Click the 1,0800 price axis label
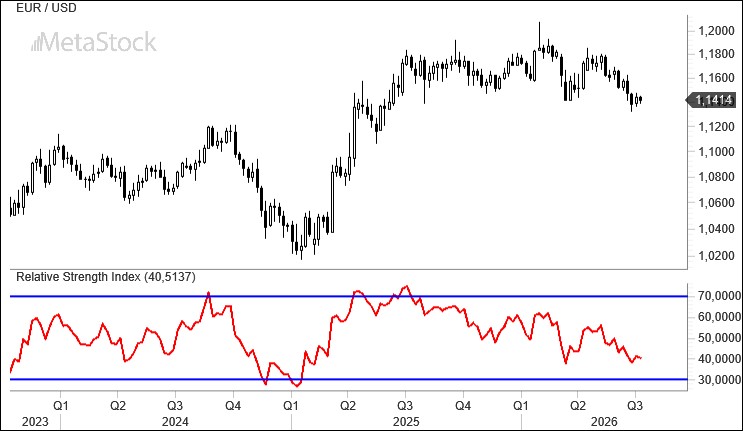The height and width of the screenshot is (431, 743). click(x=716, y=177)
